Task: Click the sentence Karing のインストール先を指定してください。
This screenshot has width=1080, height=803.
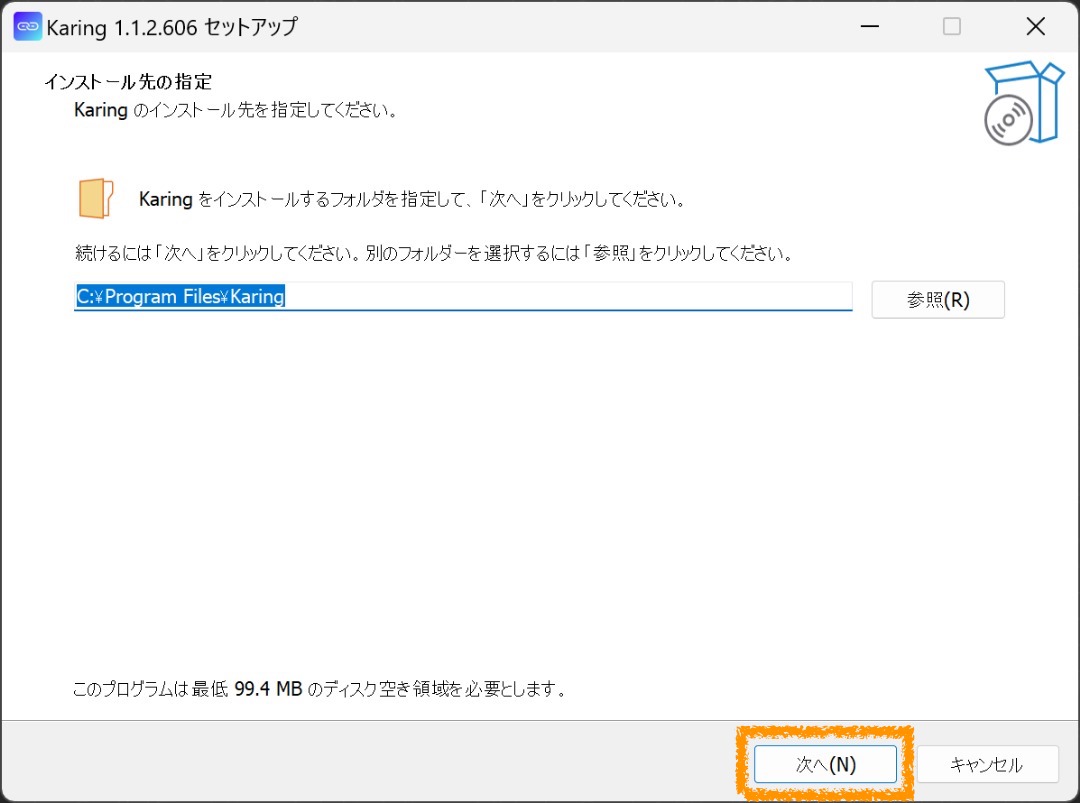Action: [x=236, y=110]
